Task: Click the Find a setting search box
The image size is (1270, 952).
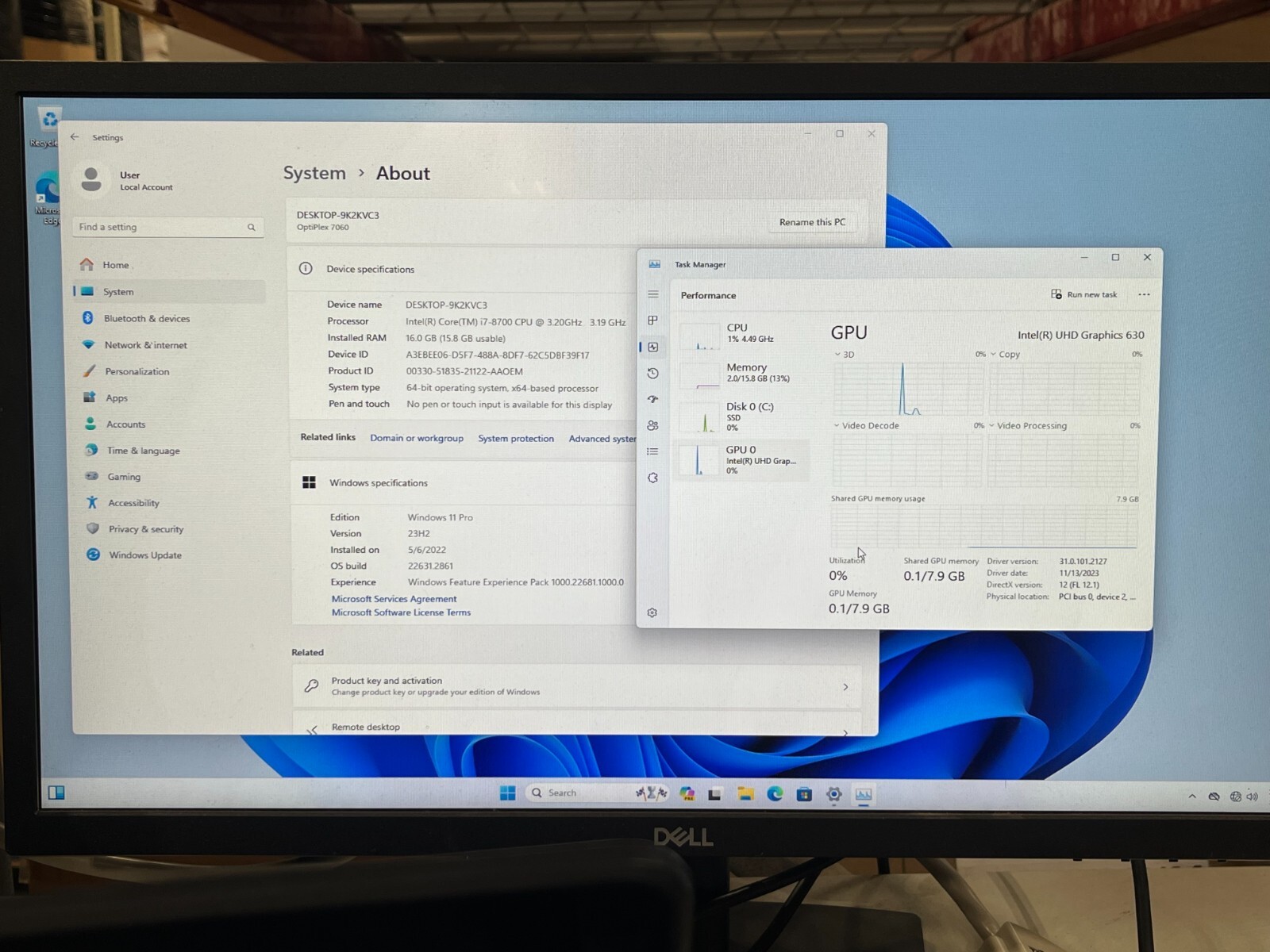Action: [167, 227]
